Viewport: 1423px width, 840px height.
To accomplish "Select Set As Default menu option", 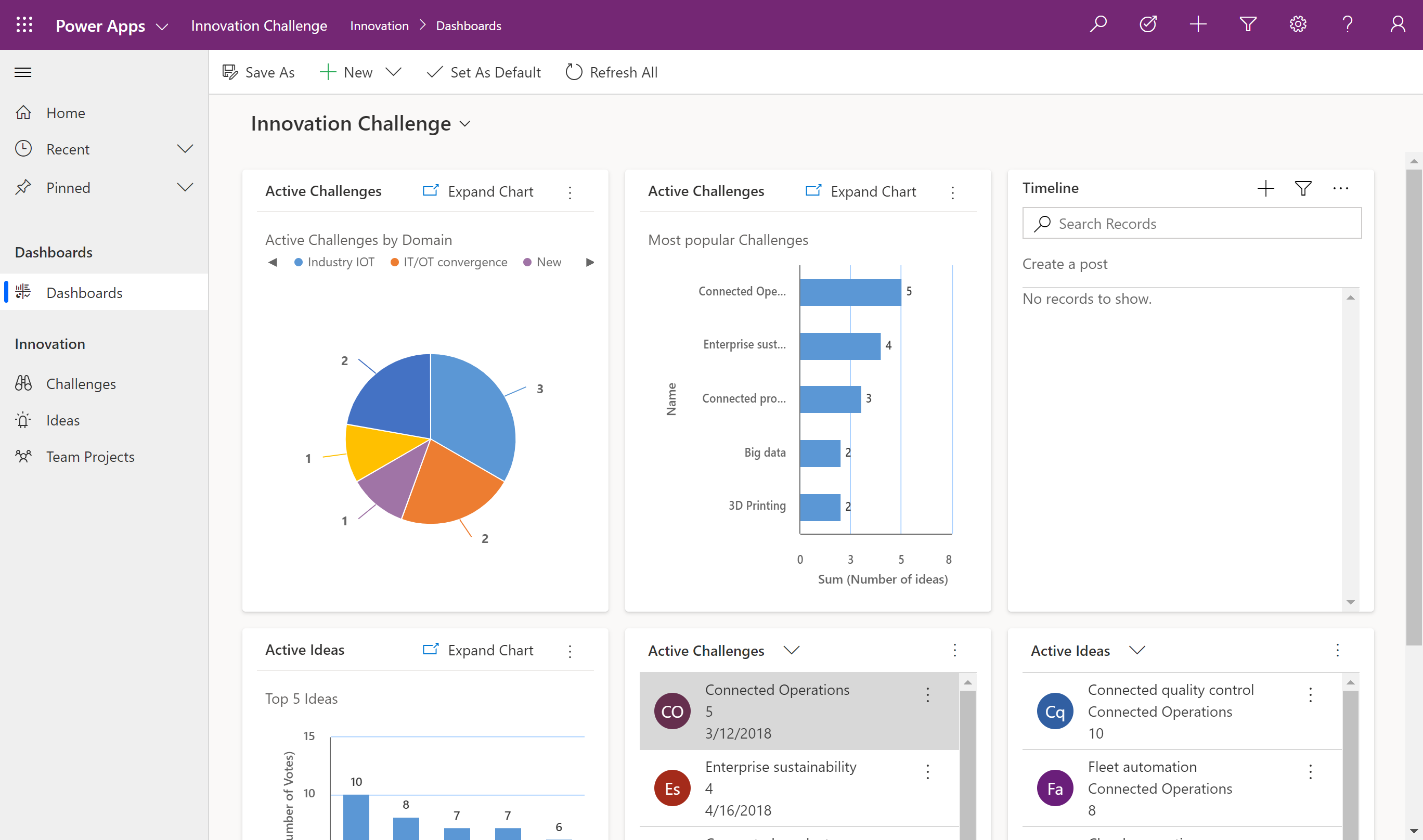I will click(x=484, y=71).
